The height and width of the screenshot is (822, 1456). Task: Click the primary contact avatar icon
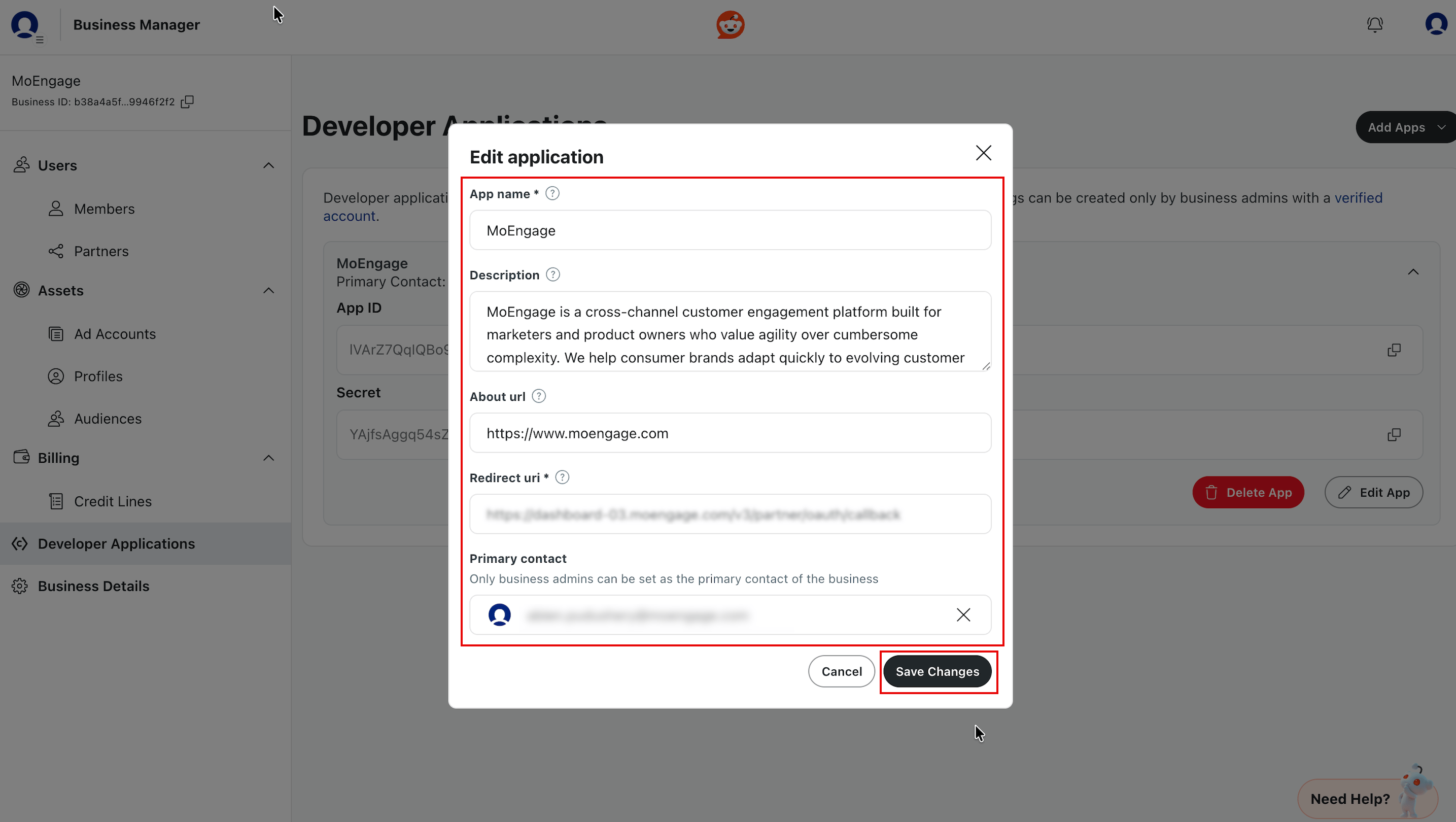[x=499, y=614]
